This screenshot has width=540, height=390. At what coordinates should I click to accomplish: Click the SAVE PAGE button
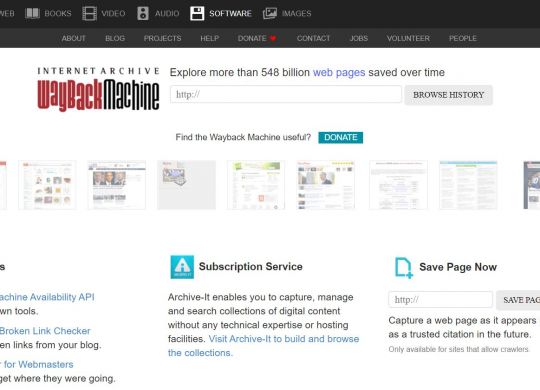click(x=518, y=300)
